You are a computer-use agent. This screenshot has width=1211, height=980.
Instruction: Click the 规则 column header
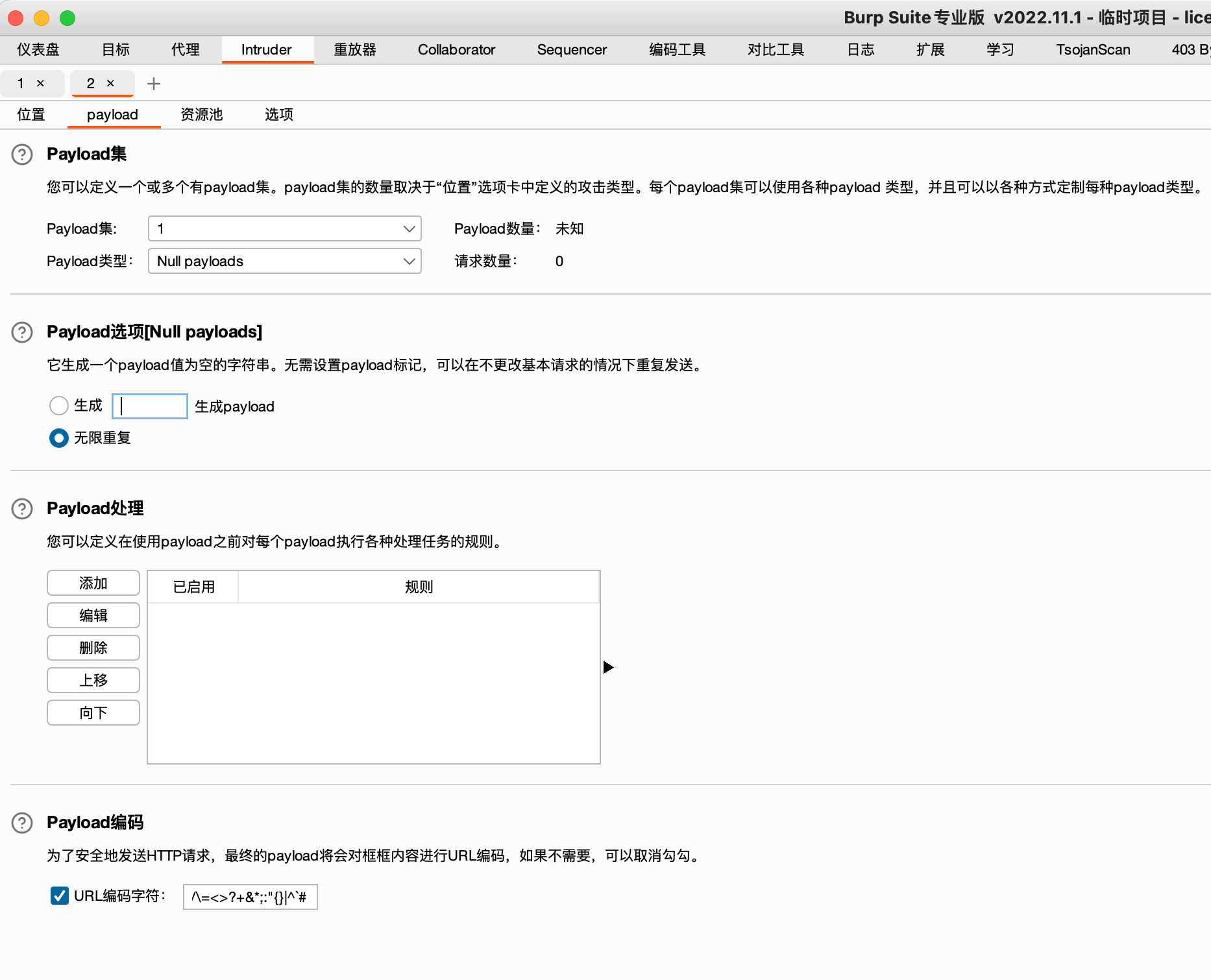(x=419, y=587)
